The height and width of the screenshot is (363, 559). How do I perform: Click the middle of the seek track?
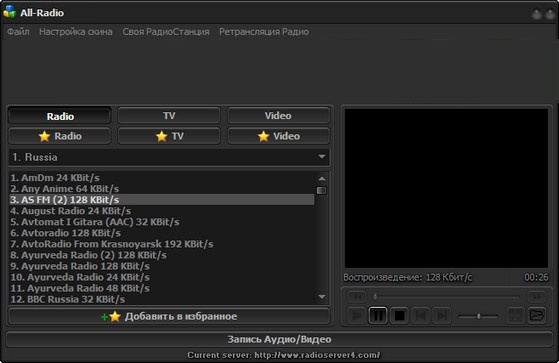(447, 296)
